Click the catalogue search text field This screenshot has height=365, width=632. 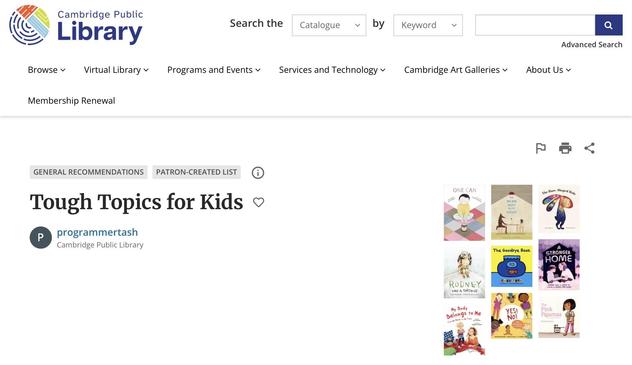click(535, 25)
